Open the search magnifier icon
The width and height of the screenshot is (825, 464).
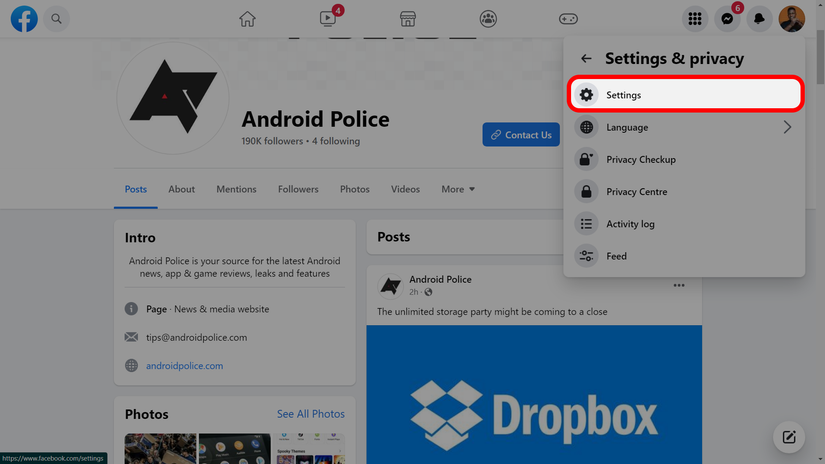pos(56,19)
